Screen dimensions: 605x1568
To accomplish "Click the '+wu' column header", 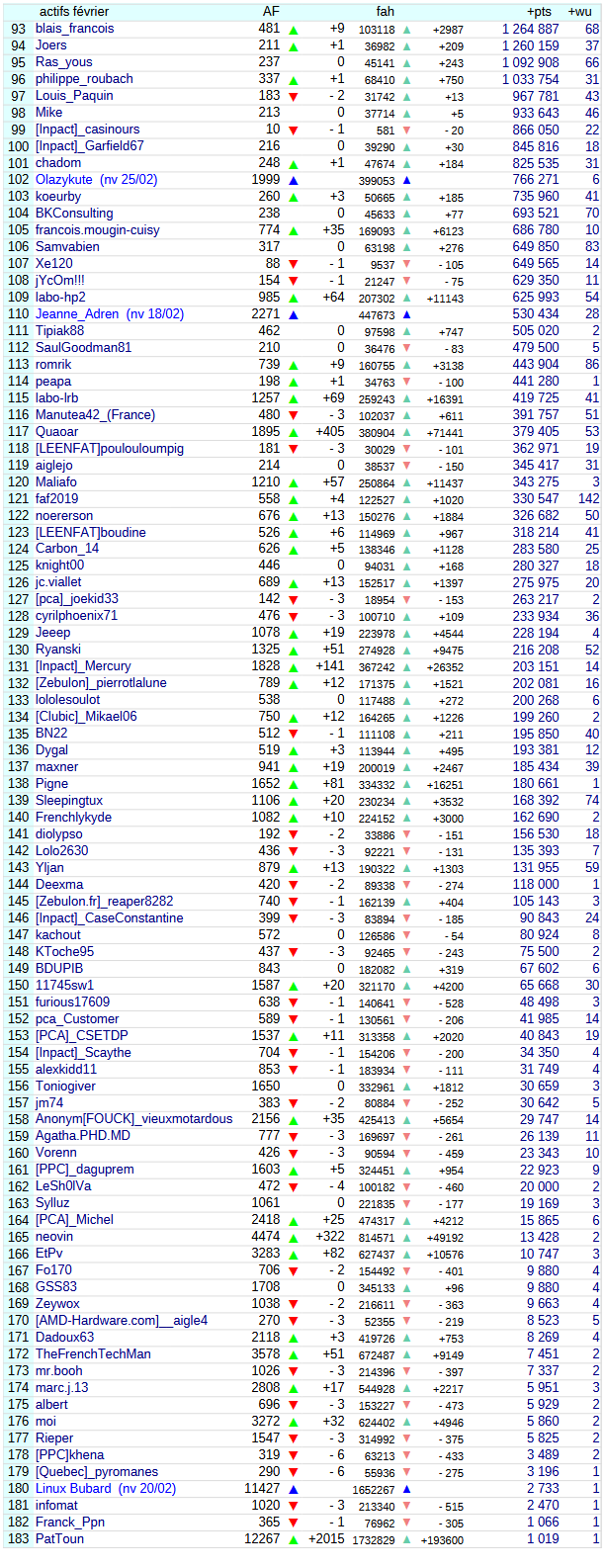I will click(580, 12).
